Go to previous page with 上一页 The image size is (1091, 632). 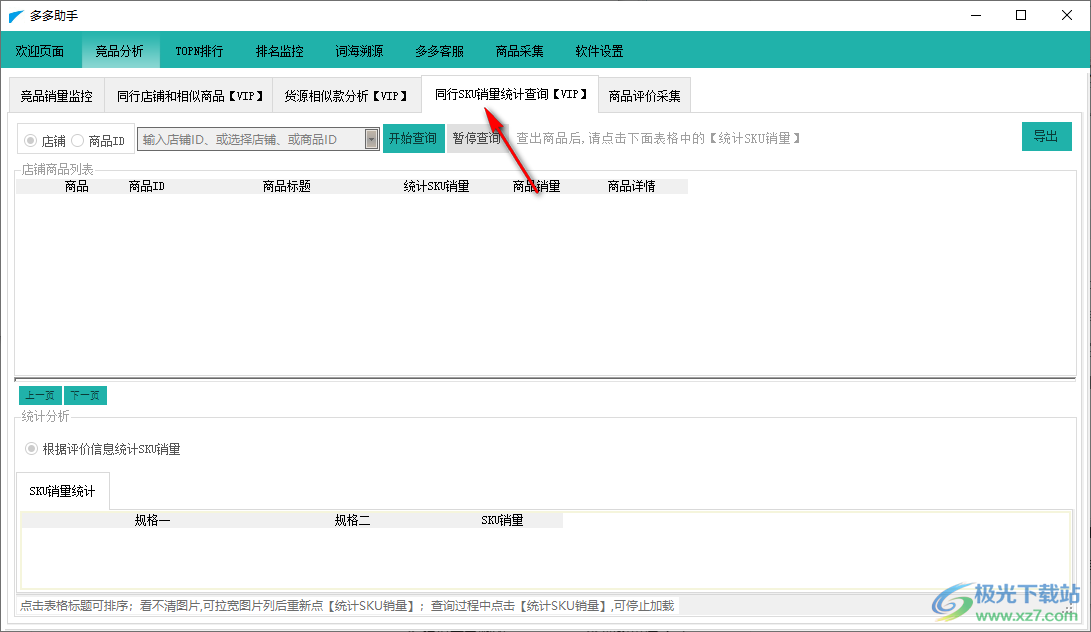coord(40,396)
